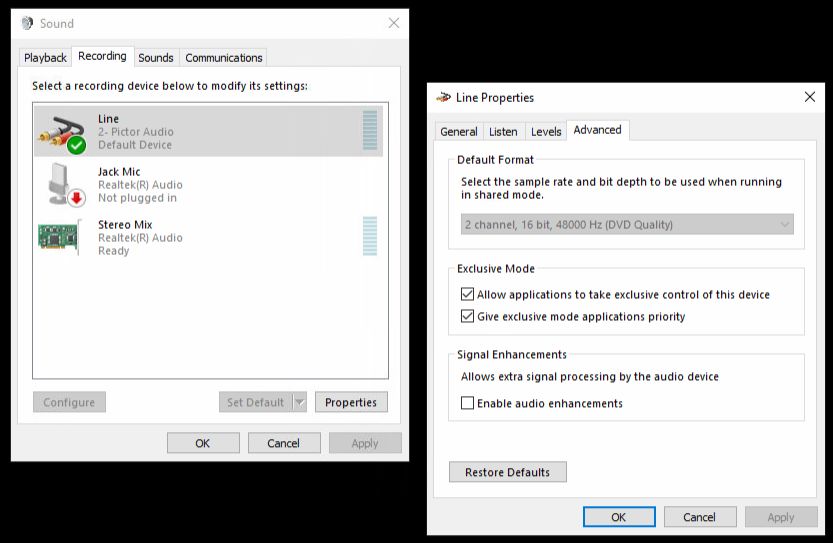Uncheck Give exclusive mode applications priority
The width and height of the screenshot is (833, 543).
click(467, 317)
